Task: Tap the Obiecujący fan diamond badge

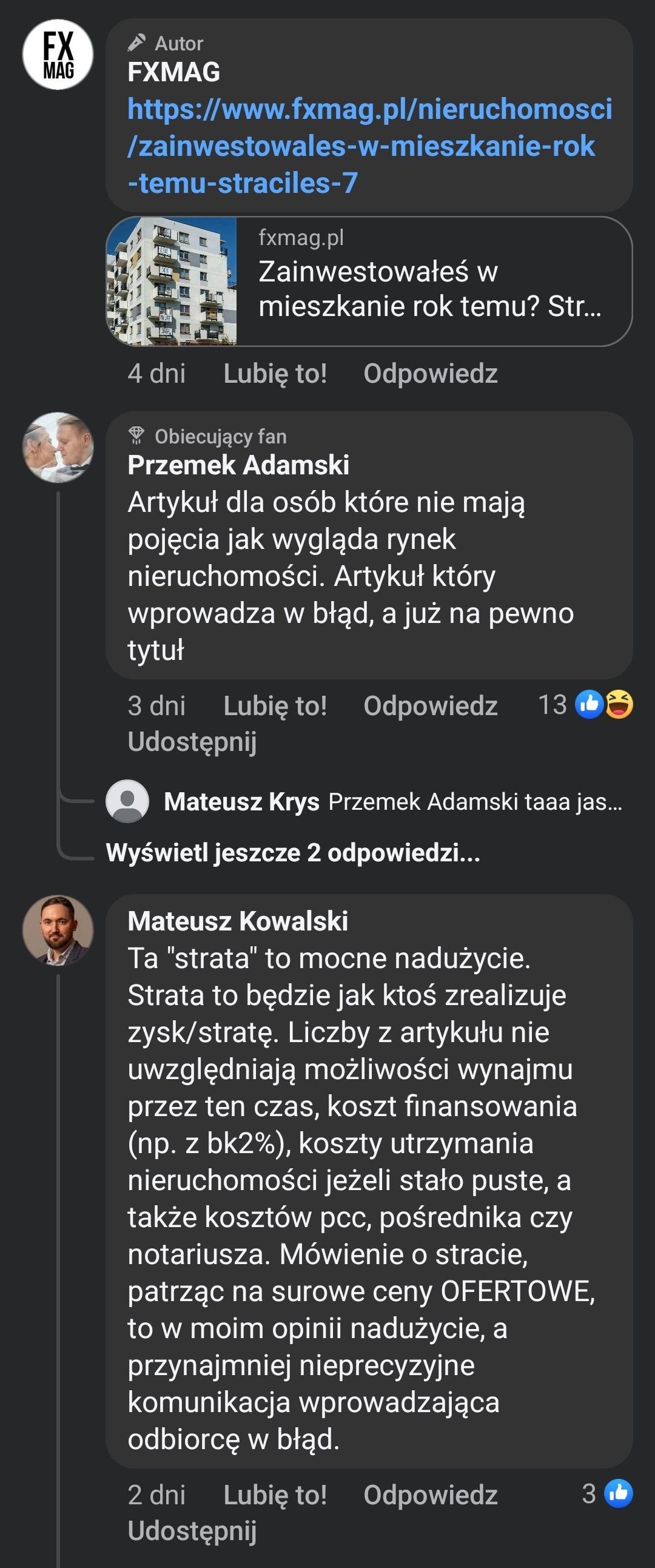Action: click(136, 436)
